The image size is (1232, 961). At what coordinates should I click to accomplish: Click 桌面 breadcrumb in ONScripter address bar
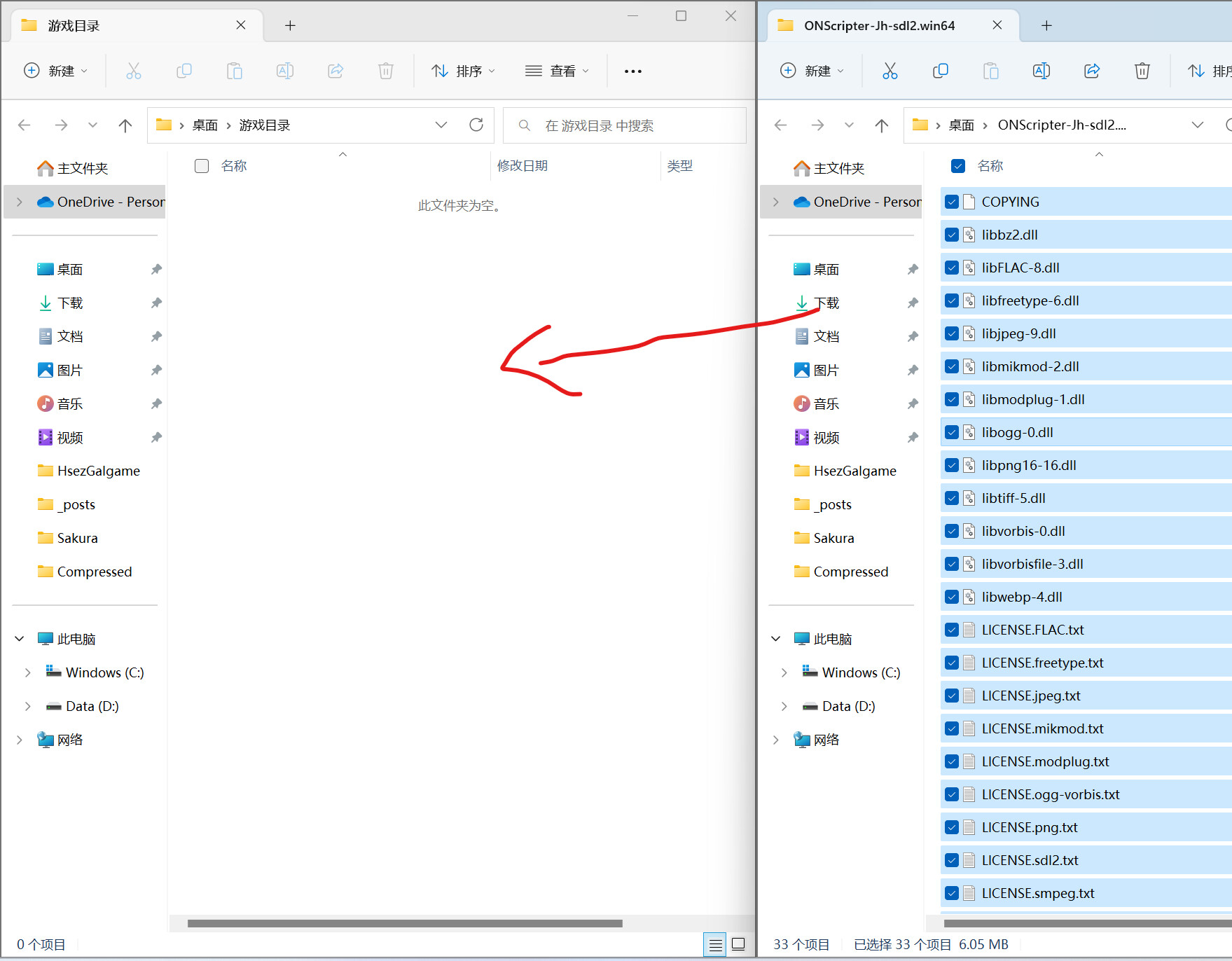pos(962,125)
